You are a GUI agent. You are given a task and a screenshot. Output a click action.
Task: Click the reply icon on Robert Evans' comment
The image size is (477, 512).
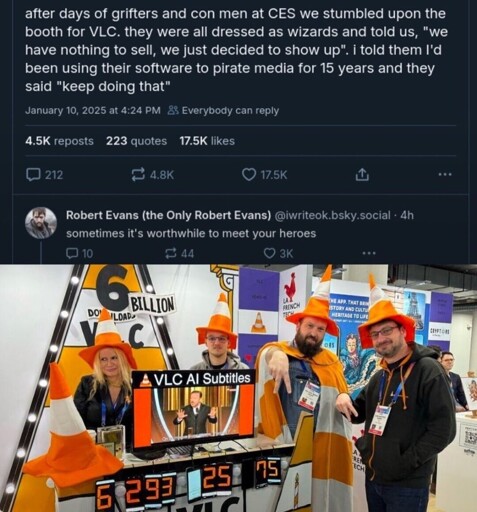[71, 253]
